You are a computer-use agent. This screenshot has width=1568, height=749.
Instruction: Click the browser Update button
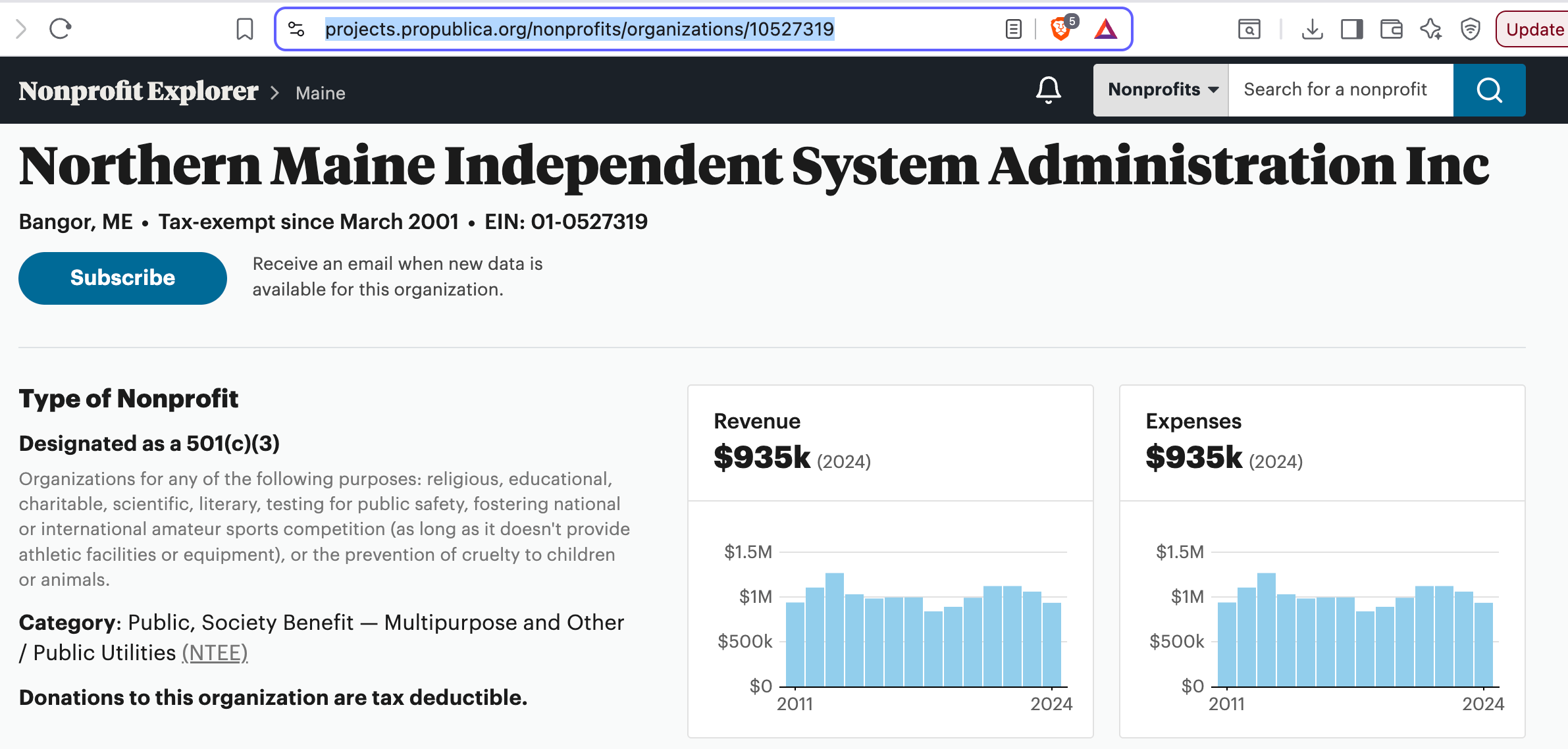(1534, 29)
